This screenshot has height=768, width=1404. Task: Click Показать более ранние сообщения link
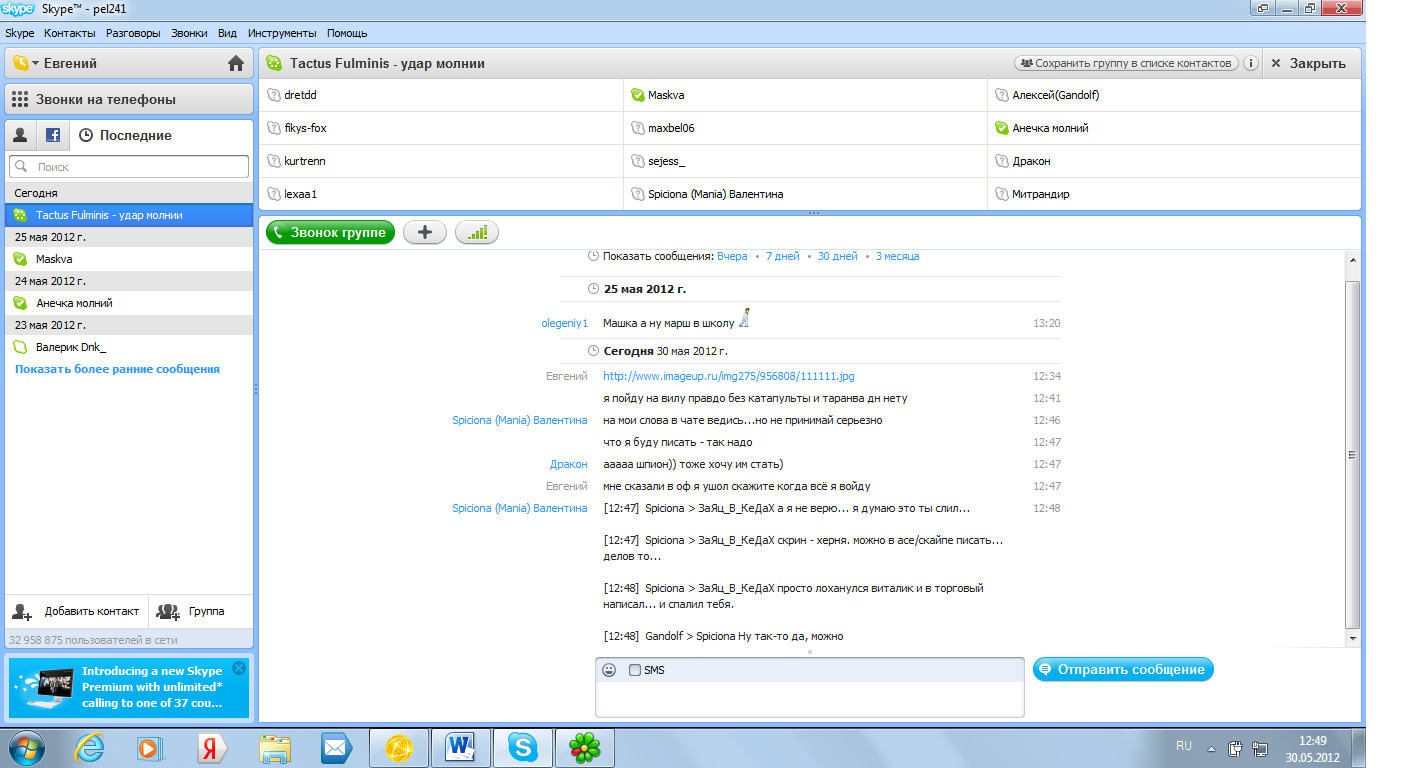click(x=117, y=369)
